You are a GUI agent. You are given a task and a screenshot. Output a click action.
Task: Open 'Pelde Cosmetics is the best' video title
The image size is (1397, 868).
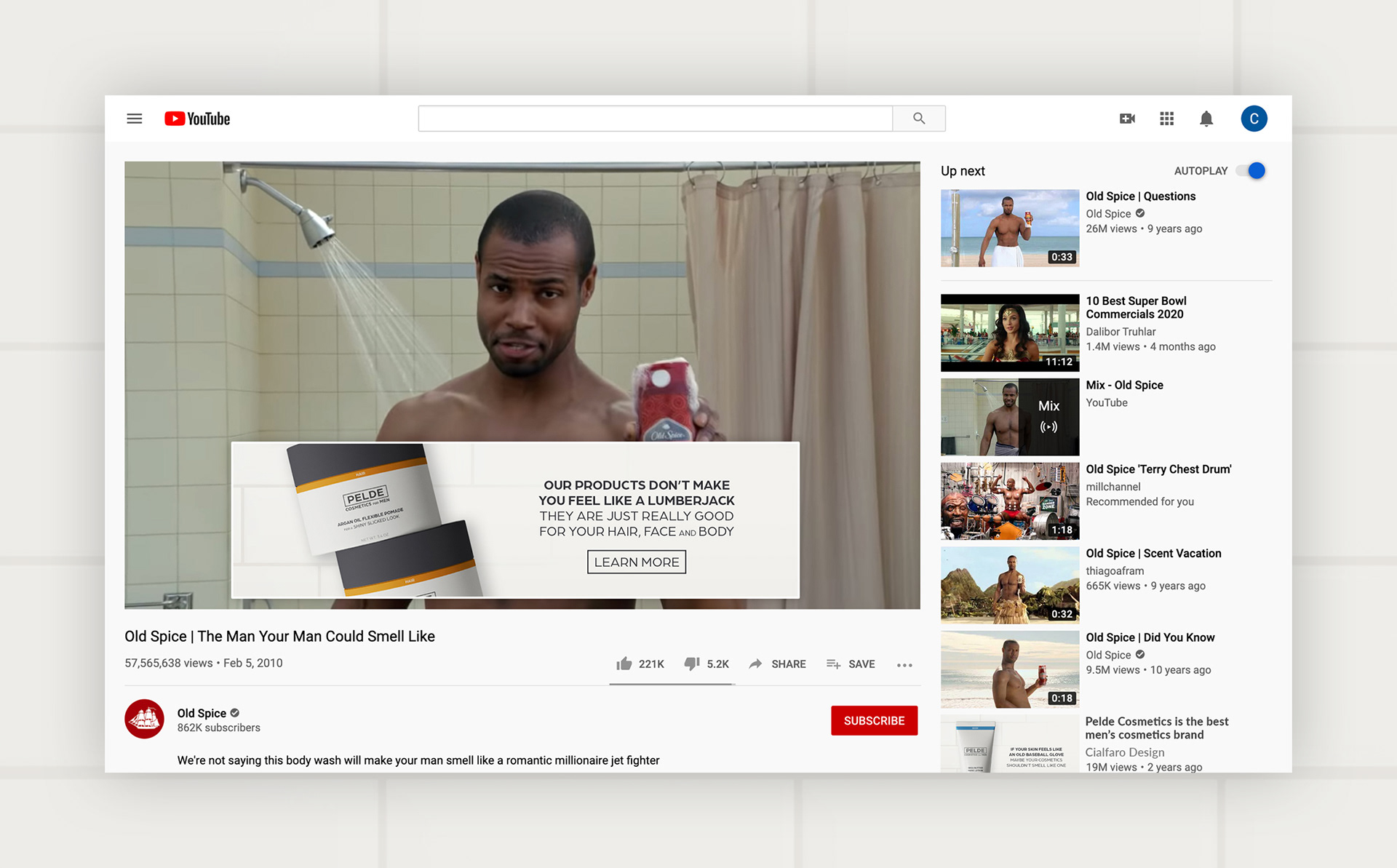pos(1157,728)
